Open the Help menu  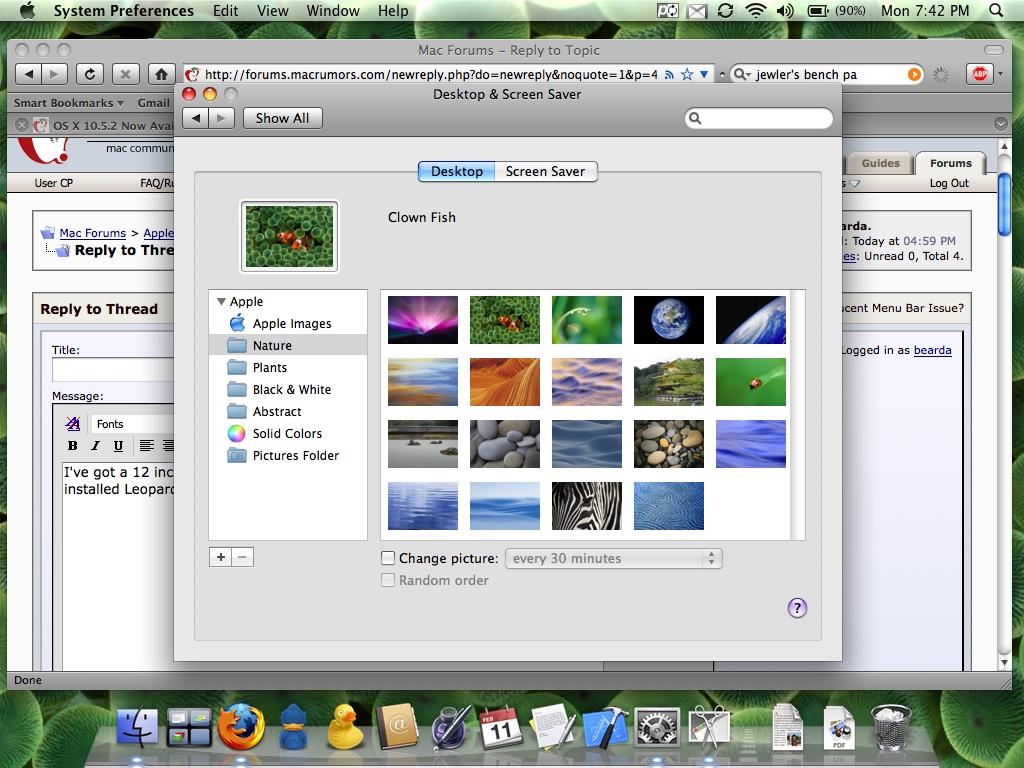[x=392, y=10]
